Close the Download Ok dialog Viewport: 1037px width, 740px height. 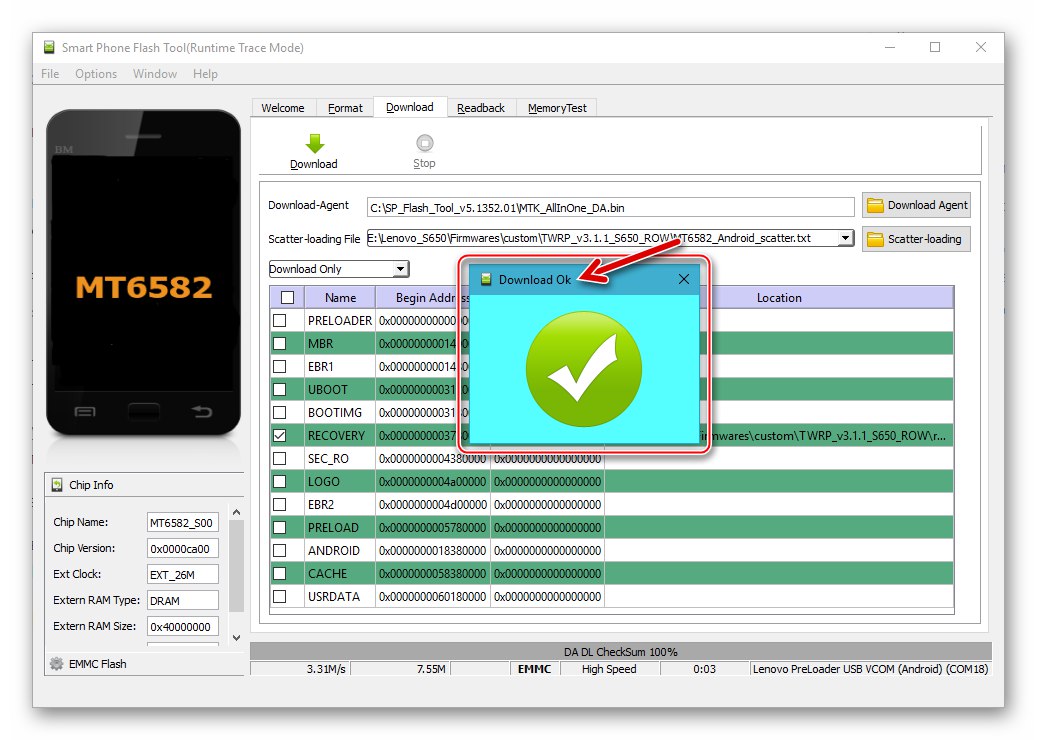click(684, 279)
